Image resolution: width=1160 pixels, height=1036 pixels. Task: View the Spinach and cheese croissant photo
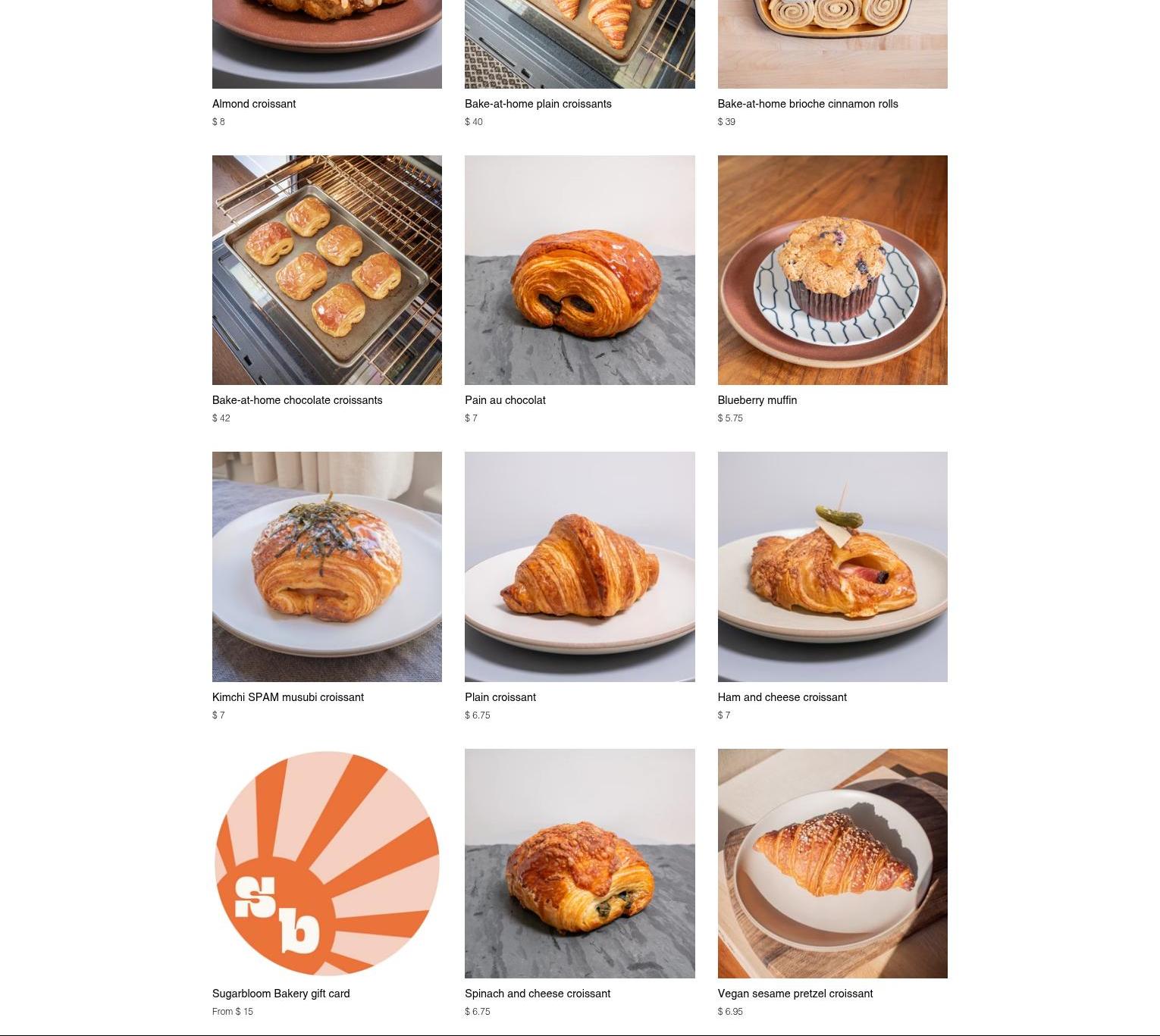tap(579, 863)
